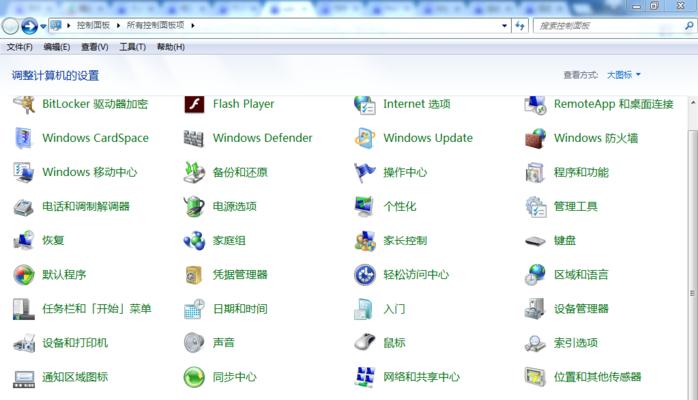
Task: Open the 电话和调制解调器 icon
Action: (24, 206)
